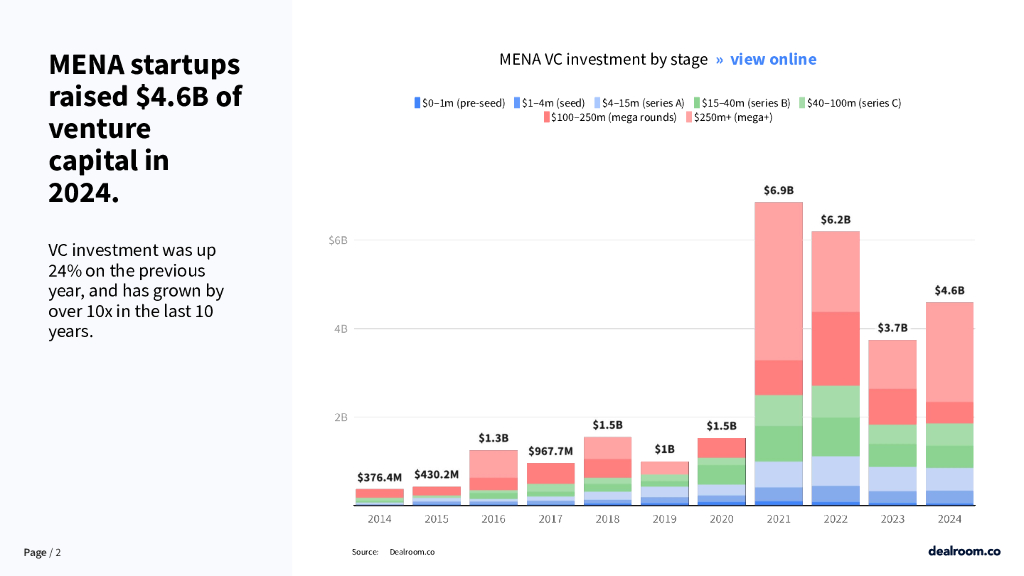Toggle the $4–15m (series A) legend label
1024x576 pixels.
(x=643, y=103)
